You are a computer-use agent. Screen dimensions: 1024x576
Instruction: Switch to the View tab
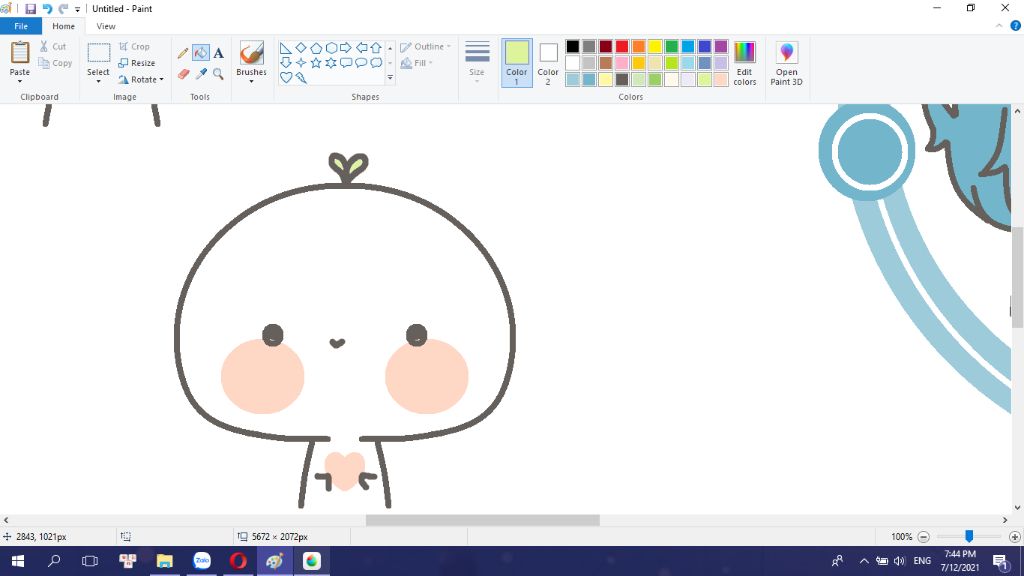[x=106, y=26]
